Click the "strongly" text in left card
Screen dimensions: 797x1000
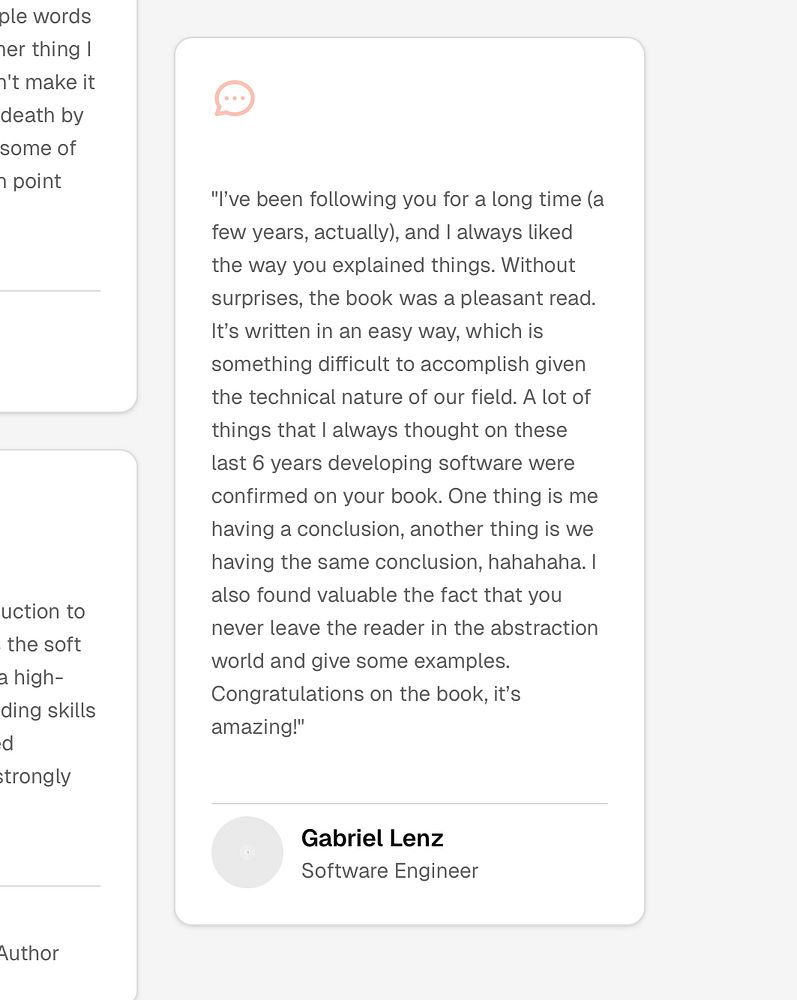click(35, 776)
